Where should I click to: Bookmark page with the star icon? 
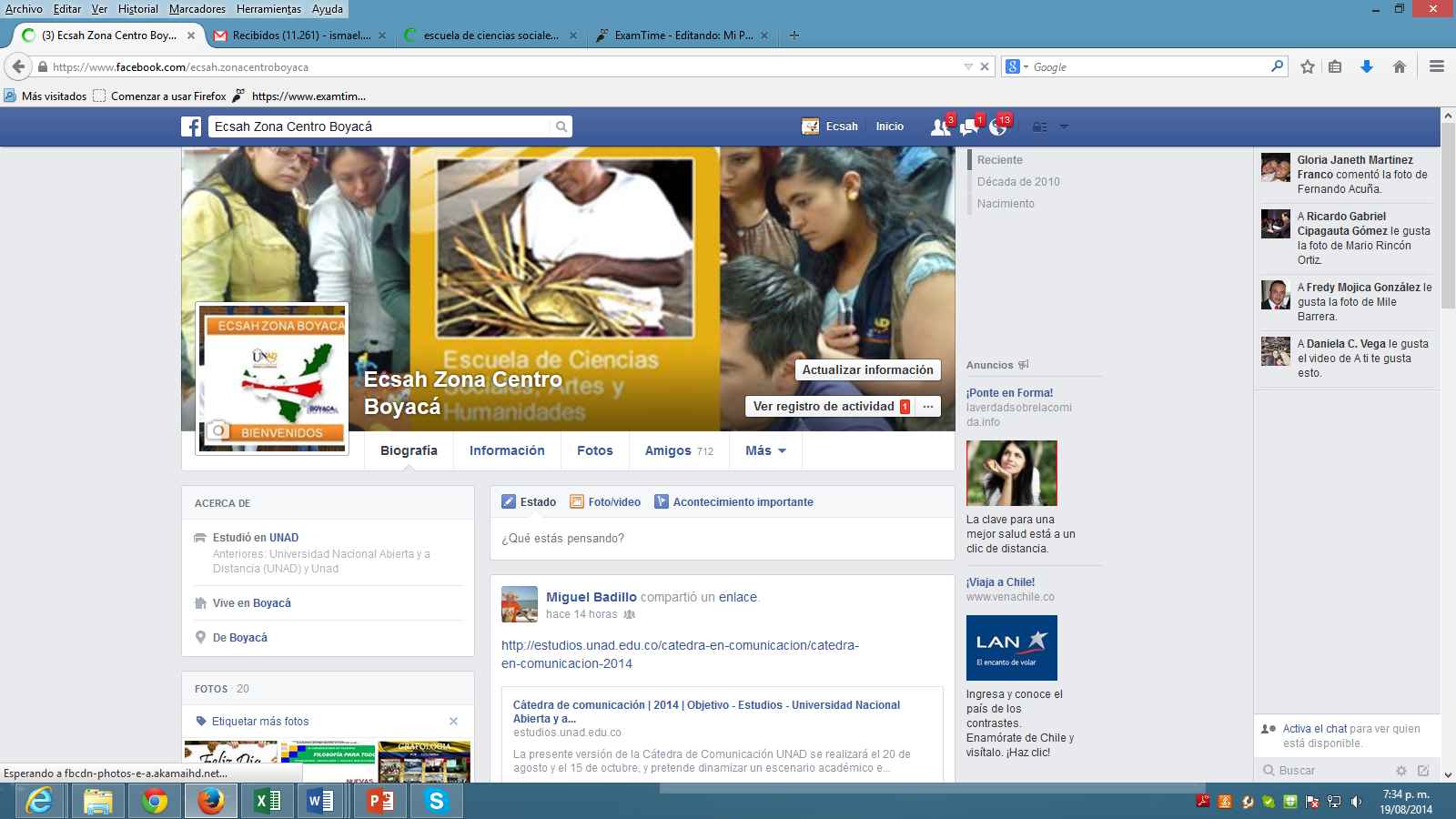(x=1308, y=66)
